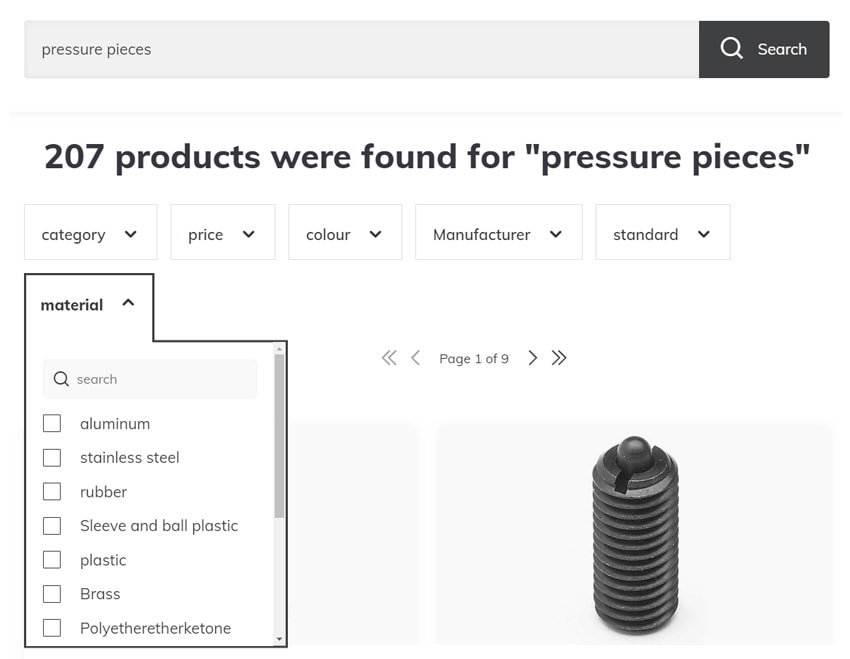Open the price filter dropdown

[222, 232]
